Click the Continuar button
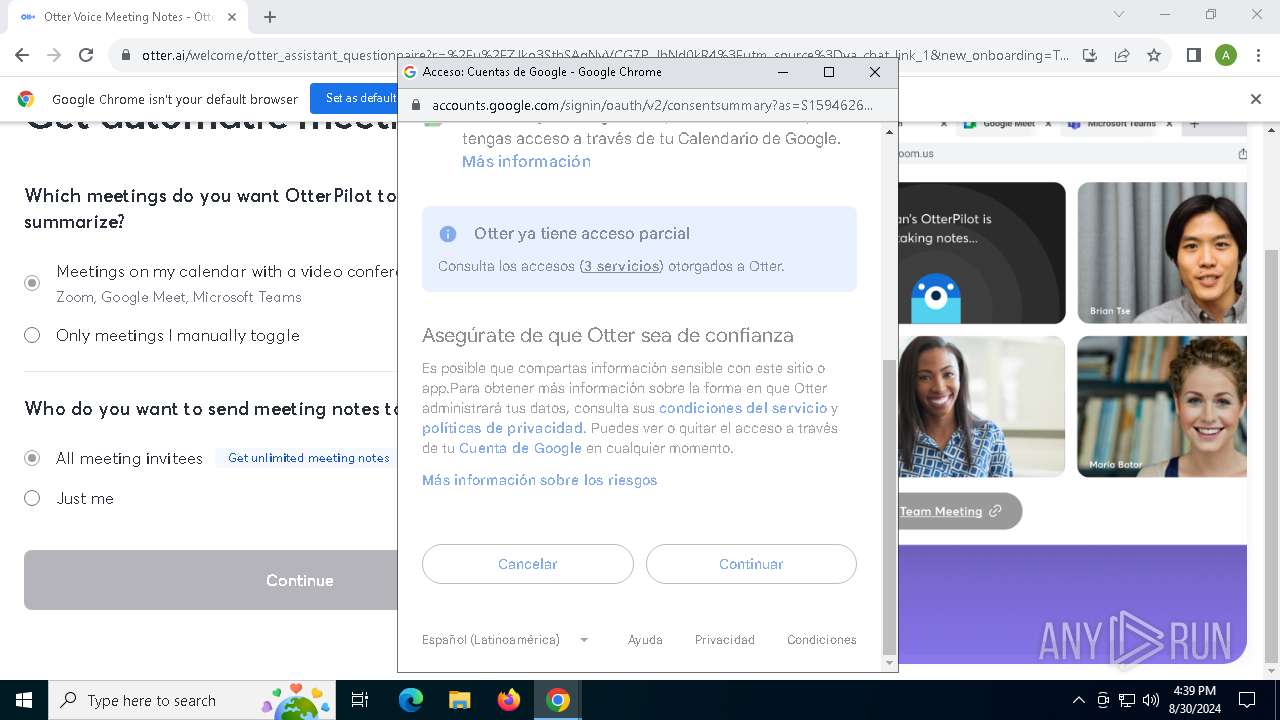 click(x=751, y=564)
